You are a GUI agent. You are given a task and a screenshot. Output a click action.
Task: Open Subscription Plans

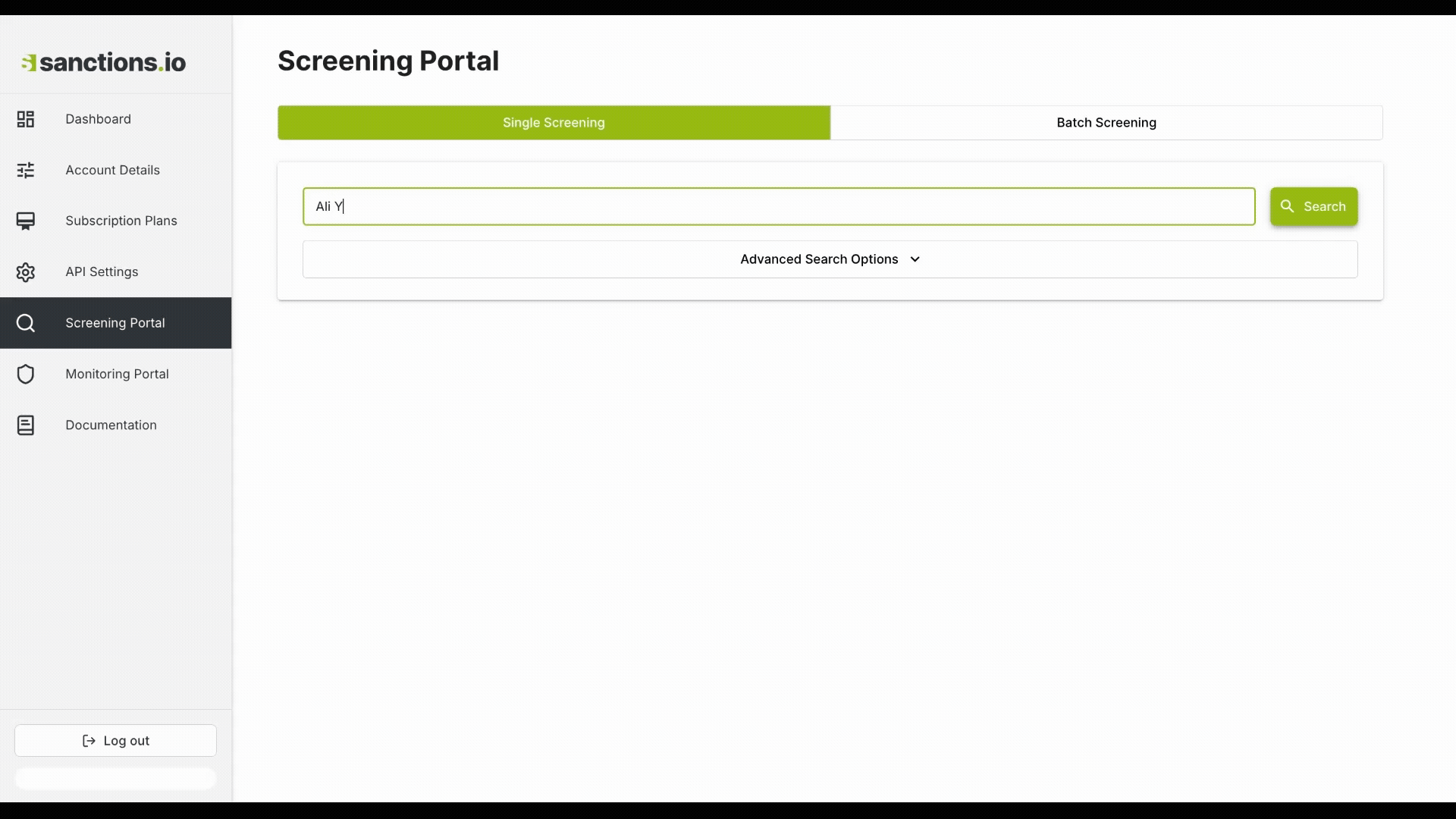click(116, 221)
